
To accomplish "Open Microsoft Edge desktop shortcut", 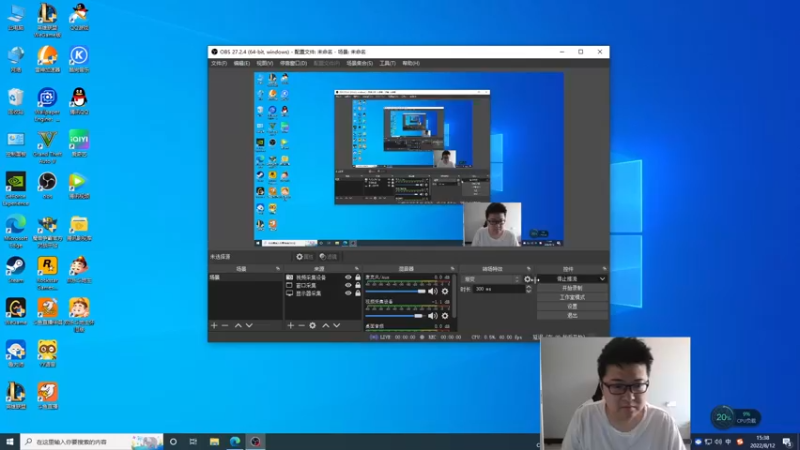I will 16,231.
